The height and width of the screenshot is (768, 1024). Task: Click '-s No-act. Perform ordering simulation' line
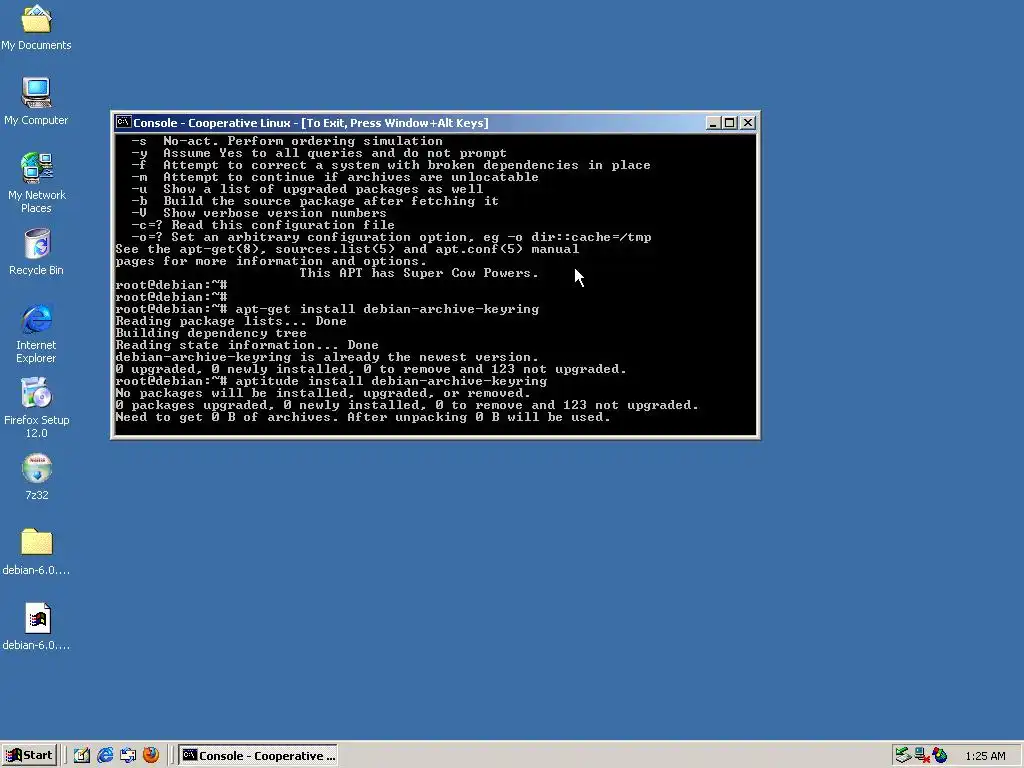(287, 141)
